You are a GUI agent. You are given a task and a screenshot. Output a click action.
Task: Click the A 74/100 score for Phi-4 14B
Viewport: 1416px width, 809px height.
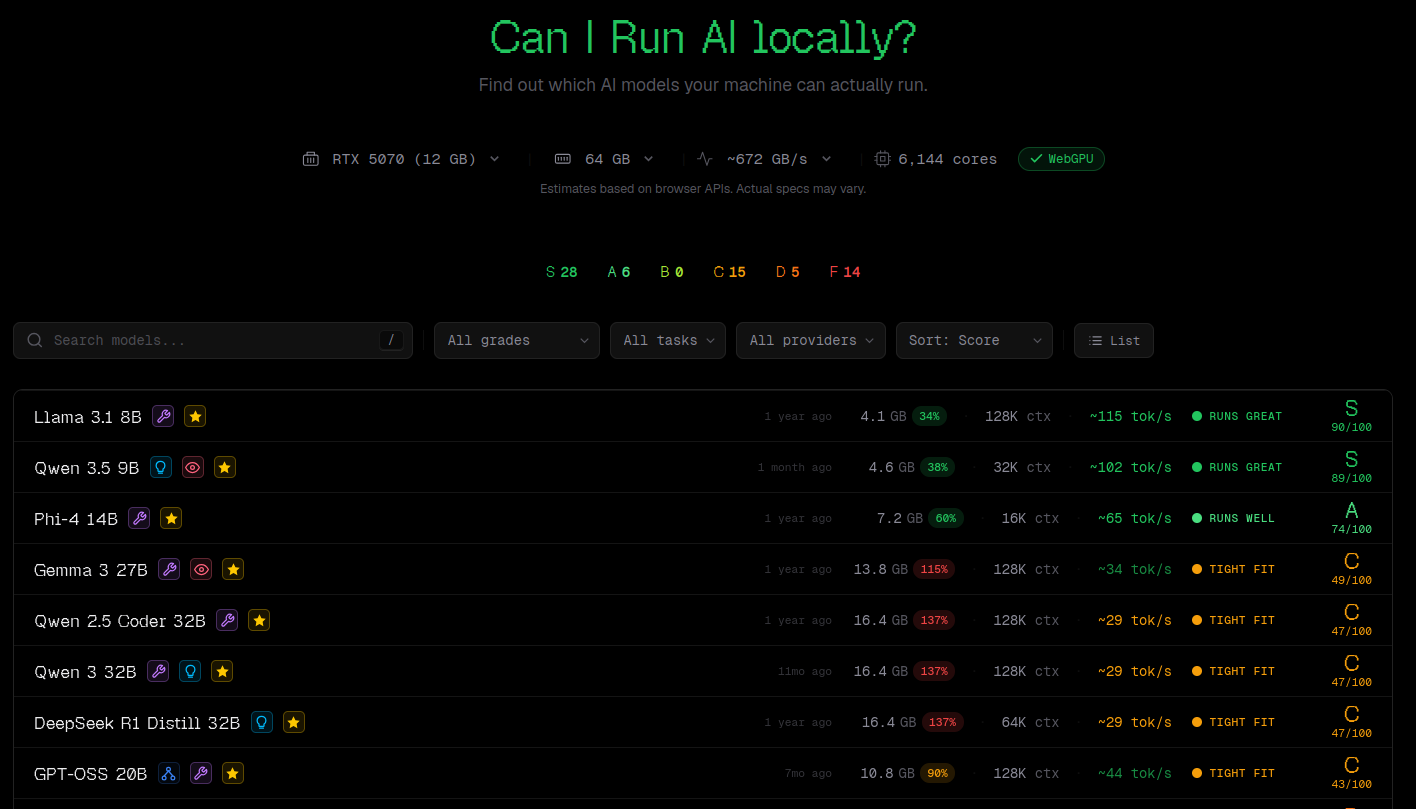(x=1352, y=518)
